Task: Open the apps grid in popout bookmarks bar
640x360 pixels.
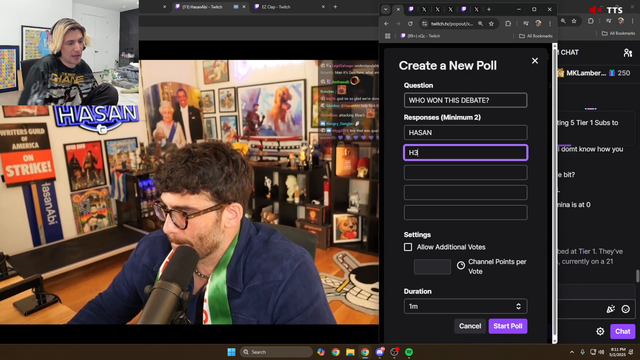Action: (x=388, y=36)
